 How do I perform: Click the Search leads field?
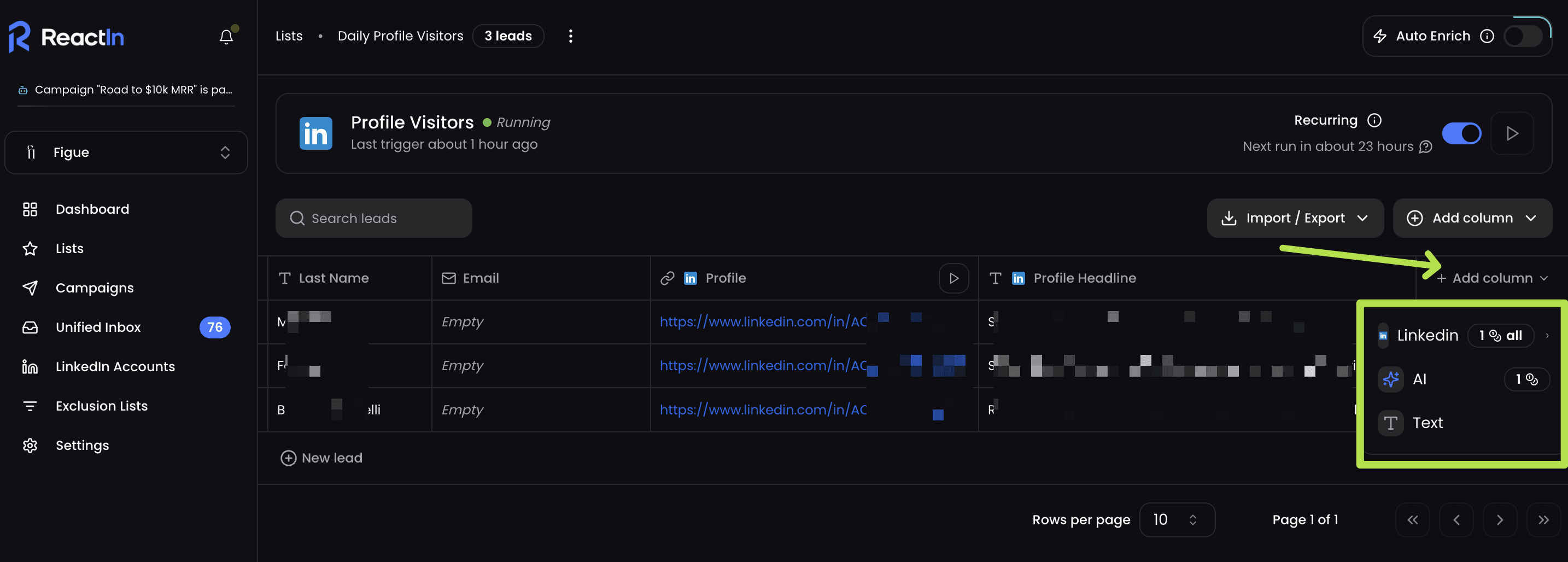click(x=374, y=218)
